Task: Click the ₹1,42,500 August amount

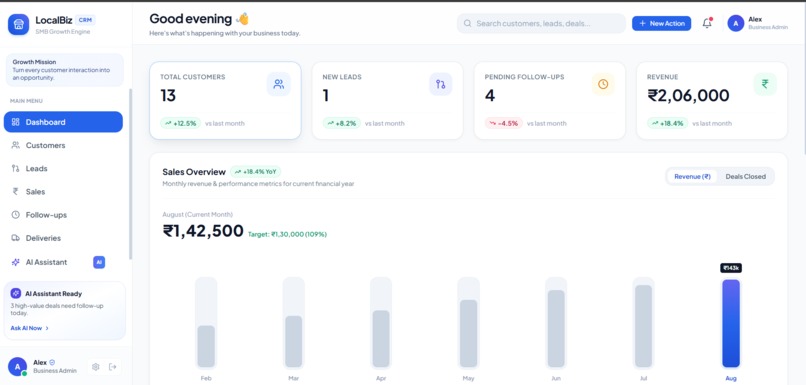Action: coord(203,231)
